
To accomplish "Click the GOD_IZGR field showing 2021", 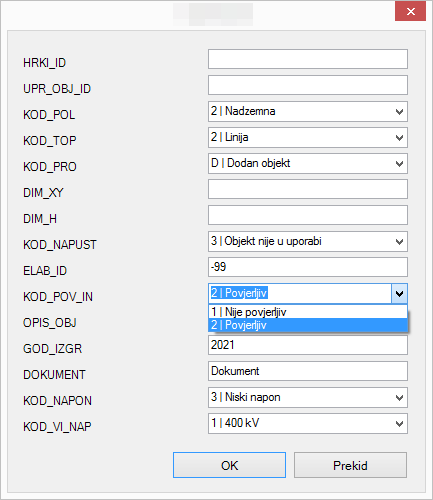I will (x=308, y=345).
